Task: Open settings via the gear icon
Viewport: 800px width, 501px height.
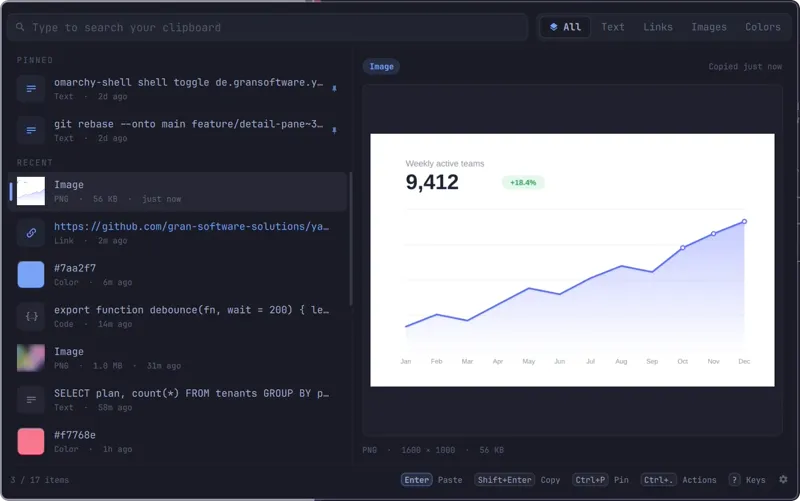Action: [x=783, y=480]
